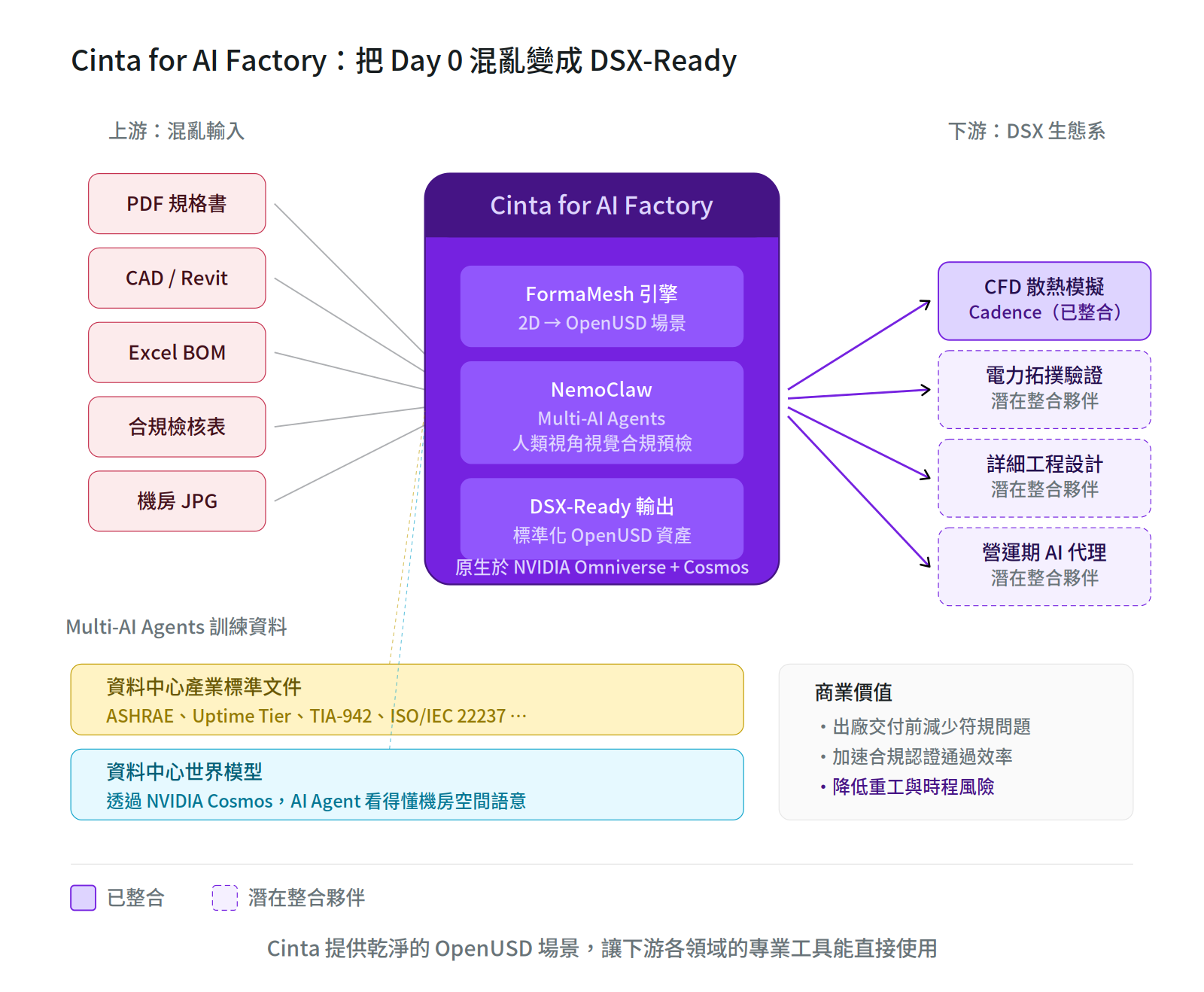Select the FormaMesh 引擎 card

[602, 306]
